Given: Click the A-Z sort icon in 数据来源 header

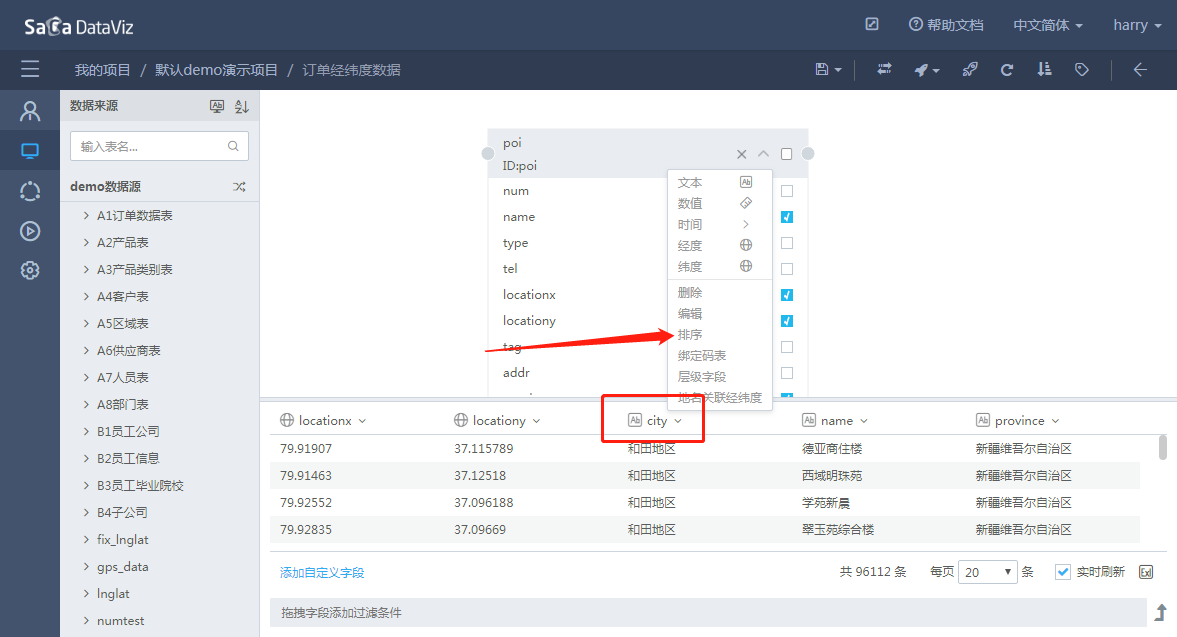Looking at the screenshot, I should pos(241,106).
